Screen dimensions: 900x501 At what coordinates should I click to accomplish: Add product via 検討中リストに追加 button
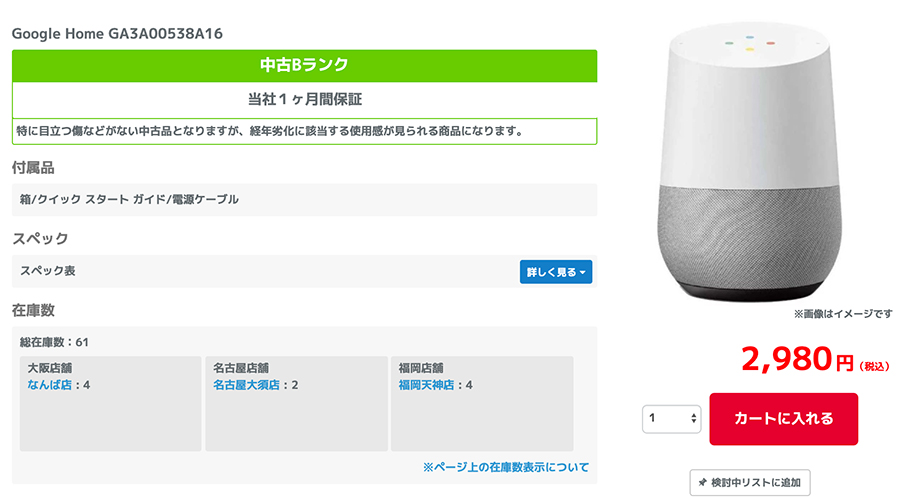coord(750,483)
